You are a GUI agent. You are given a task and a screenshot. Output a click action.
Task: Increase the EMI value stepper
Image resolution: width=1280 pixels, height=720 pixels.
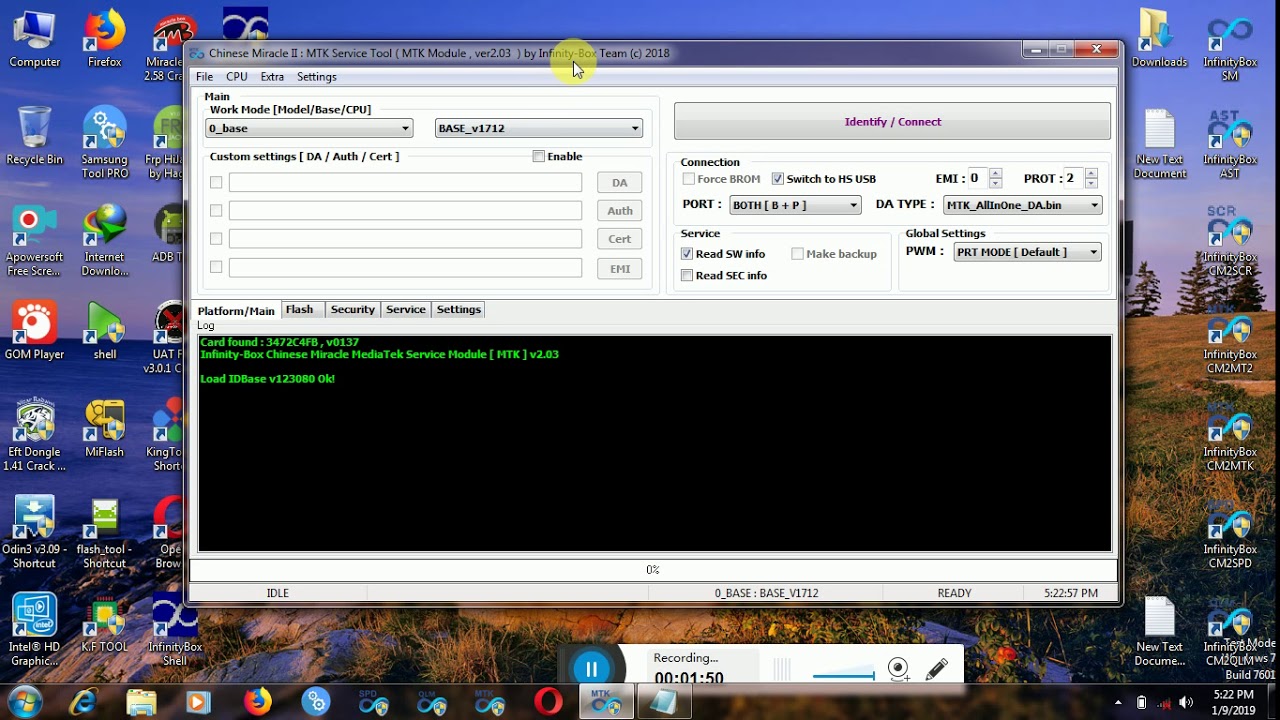click(x=995, y=173)
